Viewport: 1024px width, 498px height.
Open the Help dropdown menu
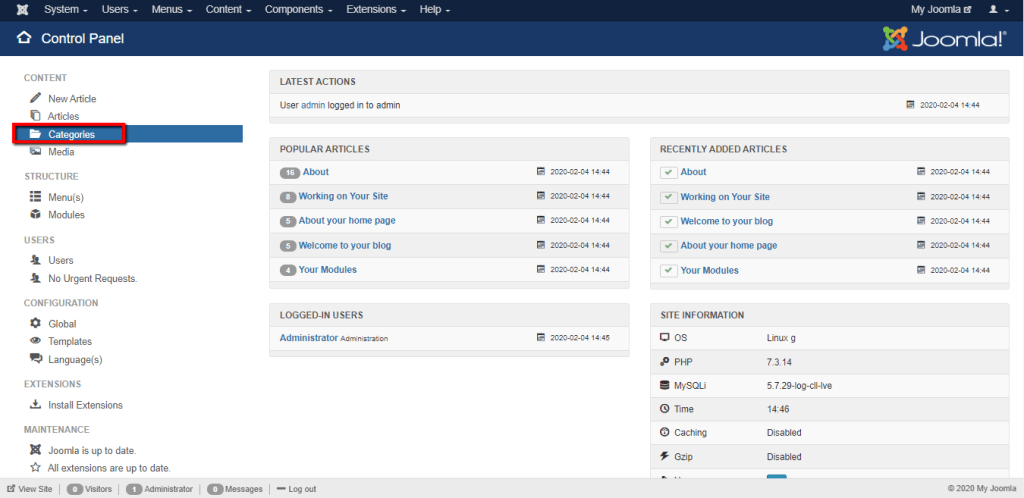click(435, 10)
